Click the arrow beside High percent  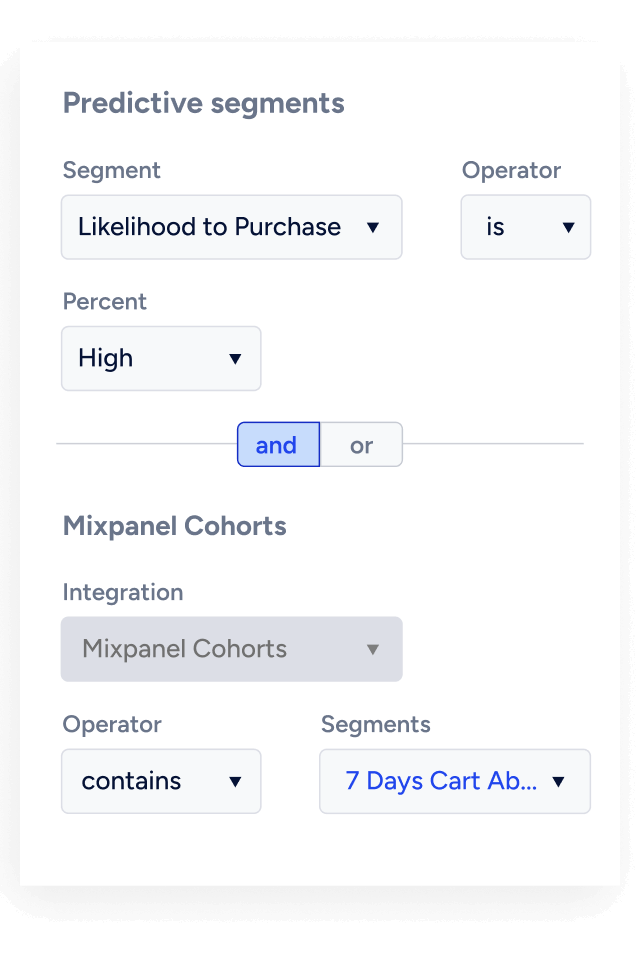click(x=237, y=359)
